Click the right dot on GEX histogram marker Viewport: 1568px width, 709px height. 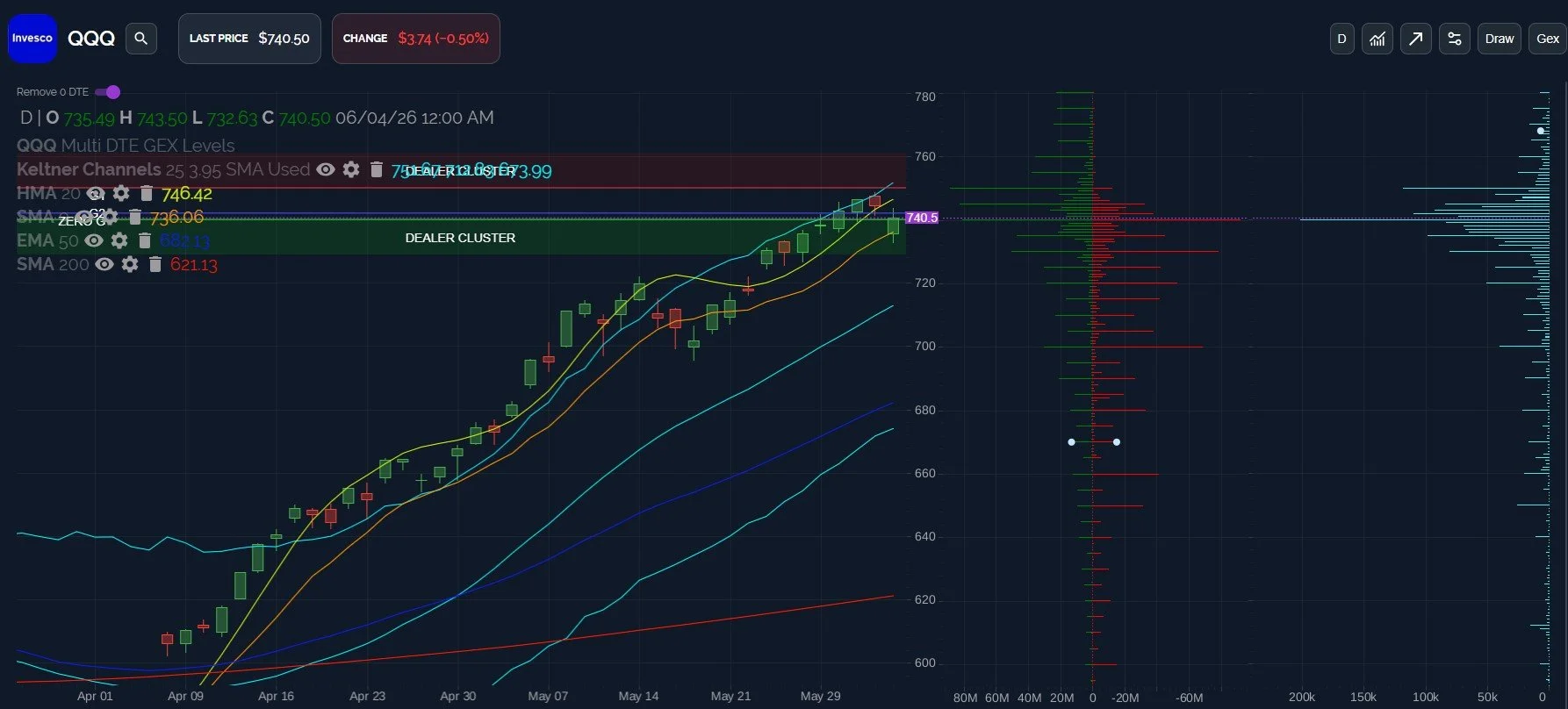(x=1117, y=442)
